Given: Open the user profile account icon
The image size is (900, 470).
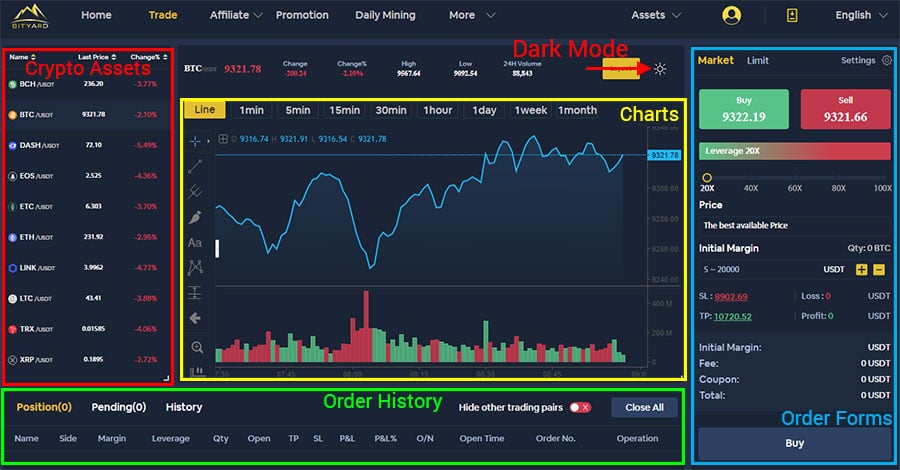Looking at the screenshot, I should click(732, 15).
